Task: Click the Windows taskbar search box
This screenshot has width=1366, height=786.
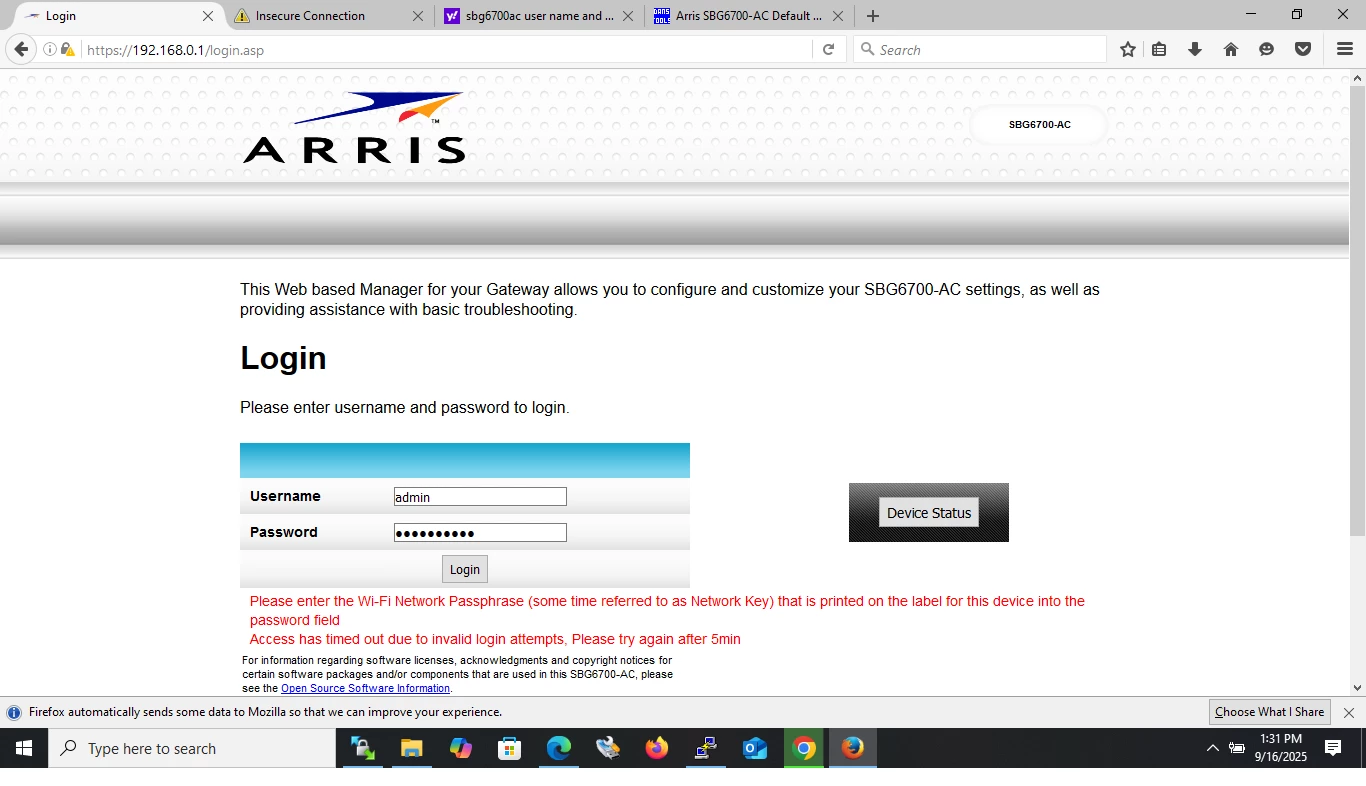Action: click(x=192, y=748)
